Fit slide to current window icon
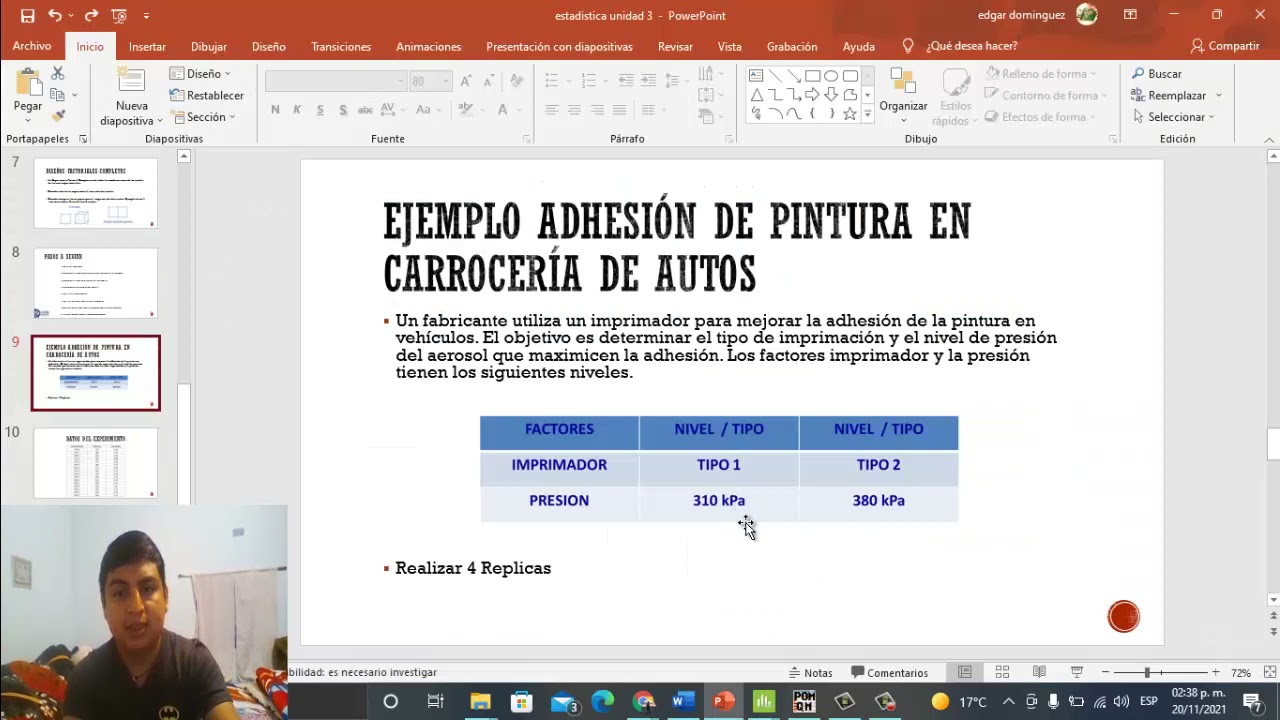 pos(1270,673)
